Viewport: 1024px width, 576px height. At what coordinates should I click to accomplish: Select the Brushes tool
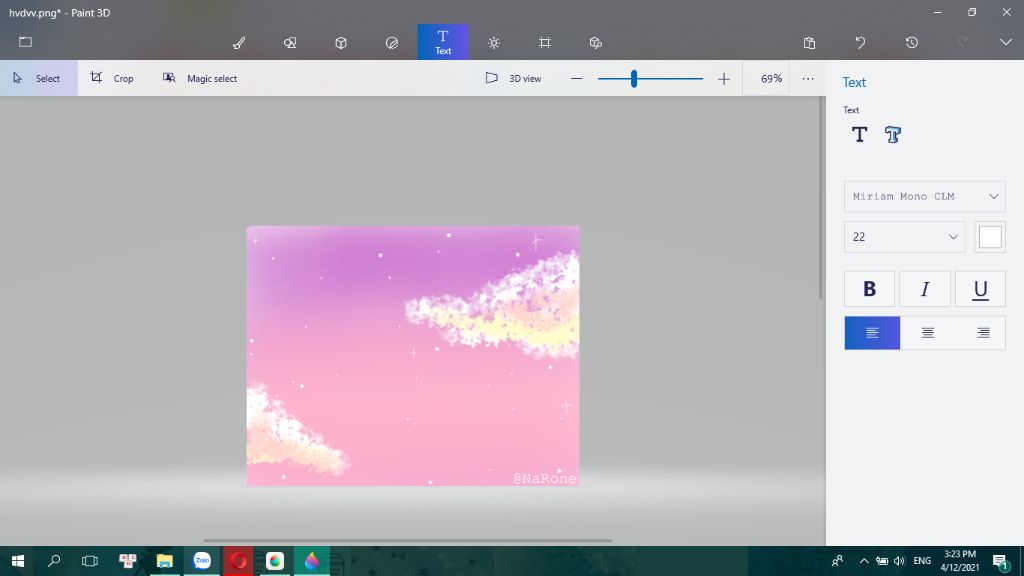click(x=239, y=42)
